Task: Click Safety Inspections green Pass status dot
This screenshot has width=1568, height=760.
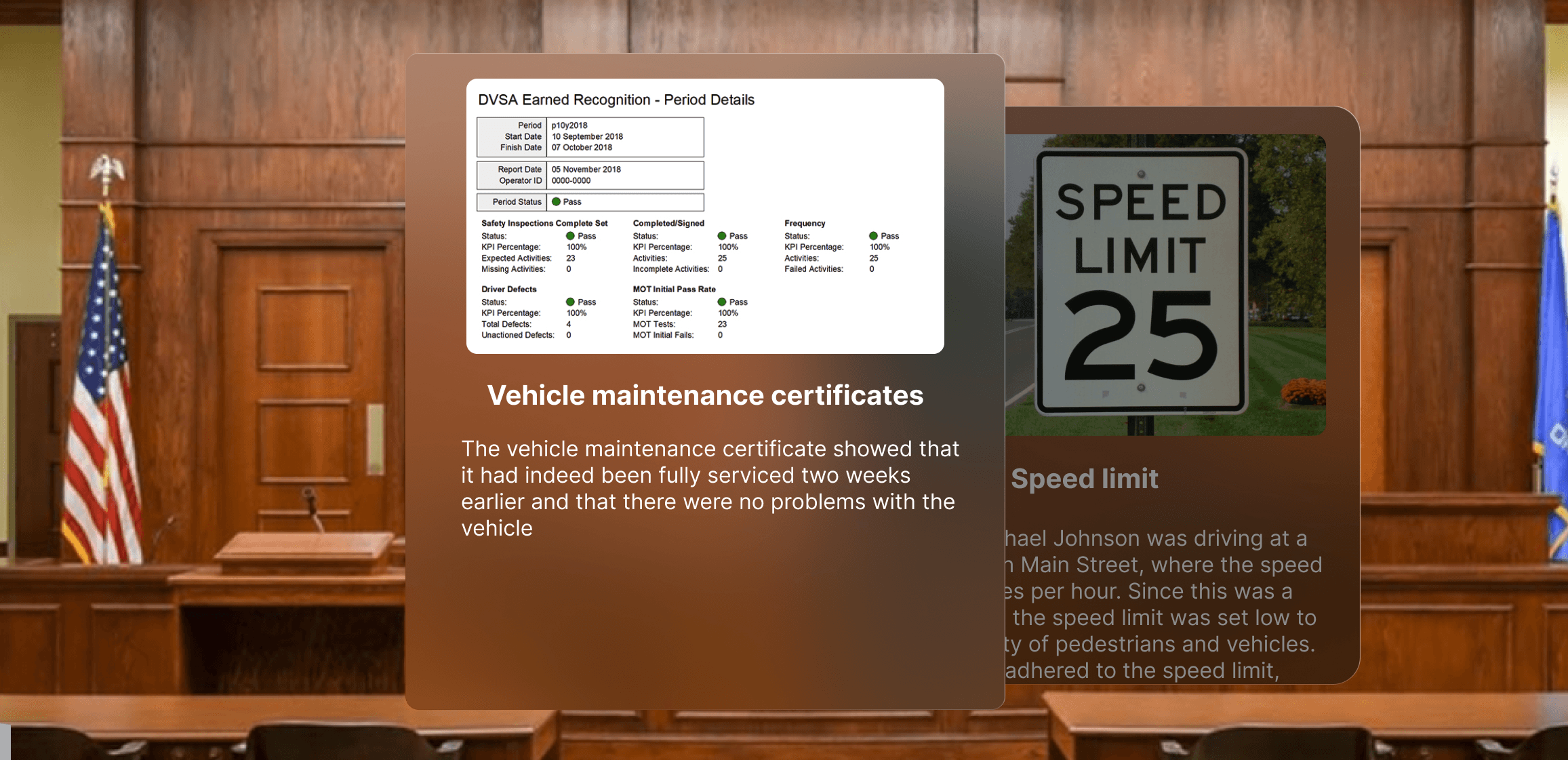Action: click(x=570, y=236)
